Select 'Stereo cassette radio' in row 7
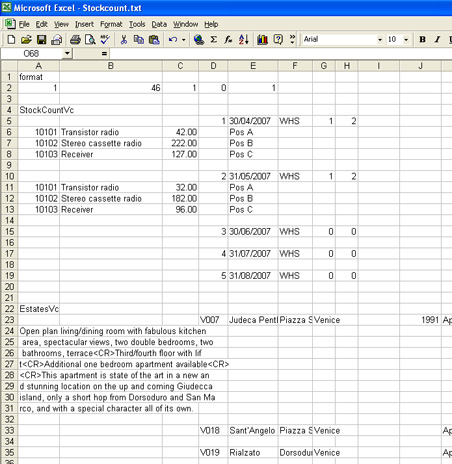This screenshot has height=464, width=452. (x=111, y=143)
